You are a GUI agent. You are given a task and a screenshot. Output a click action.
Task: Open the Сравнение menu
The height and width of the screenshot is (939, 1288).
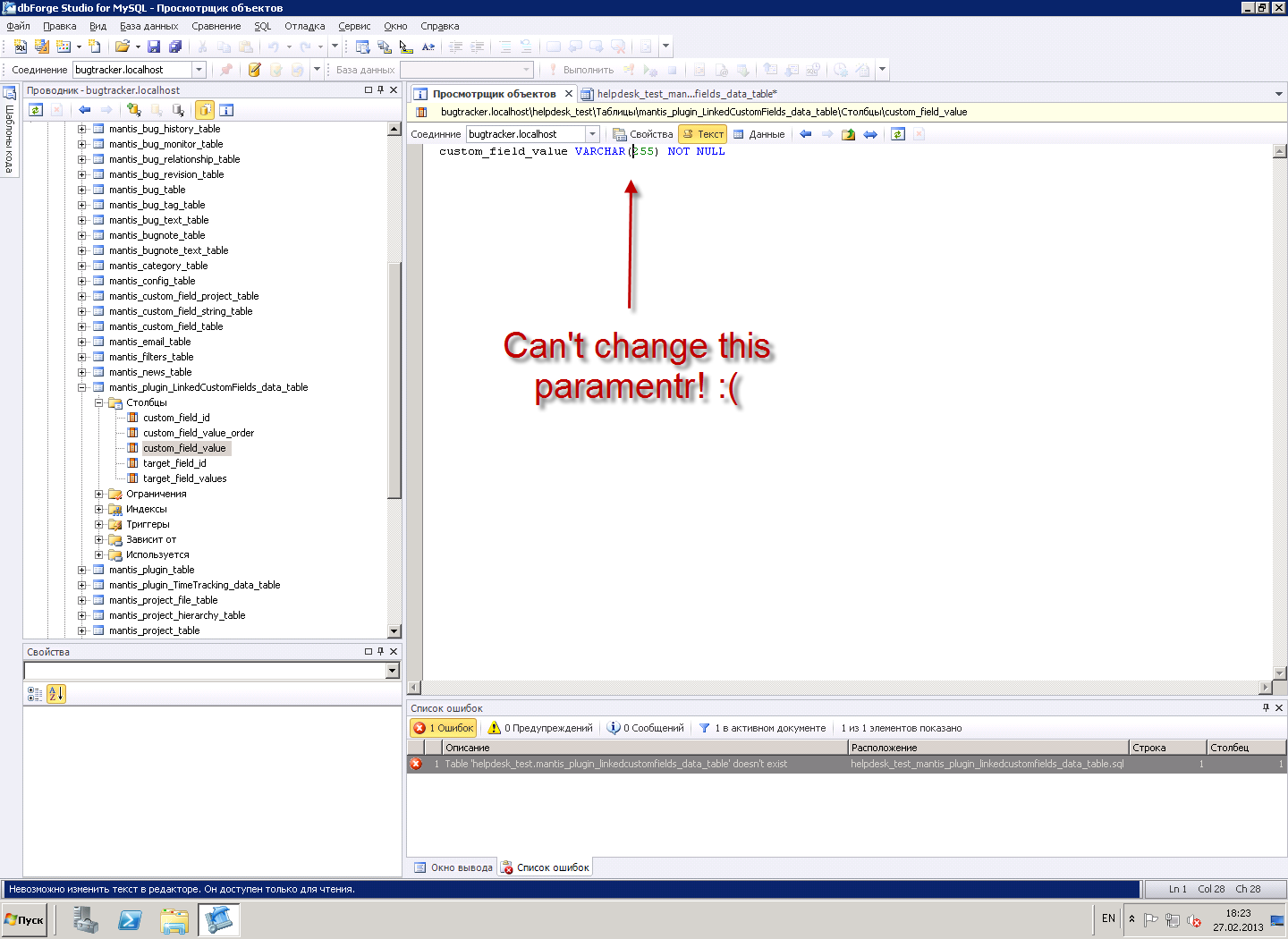(x=216, y=26)
